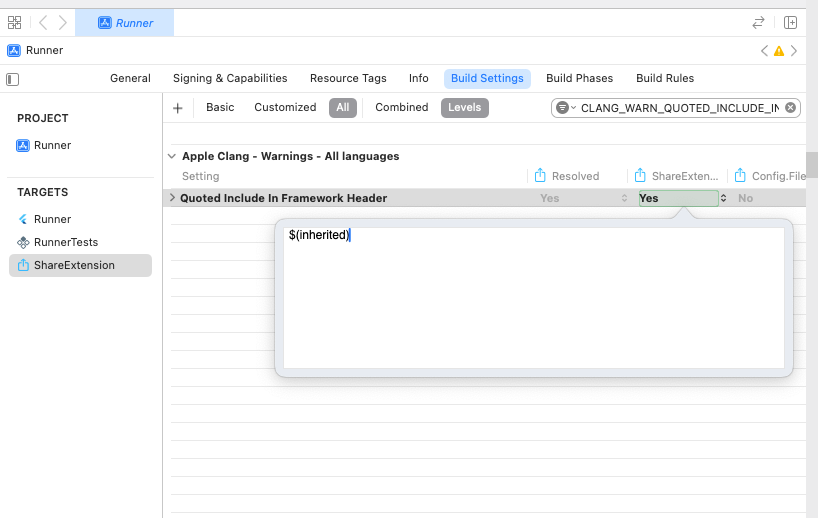Toggle the project and targets sidebar
Viewport: 818px width, 518px height.
13,79
